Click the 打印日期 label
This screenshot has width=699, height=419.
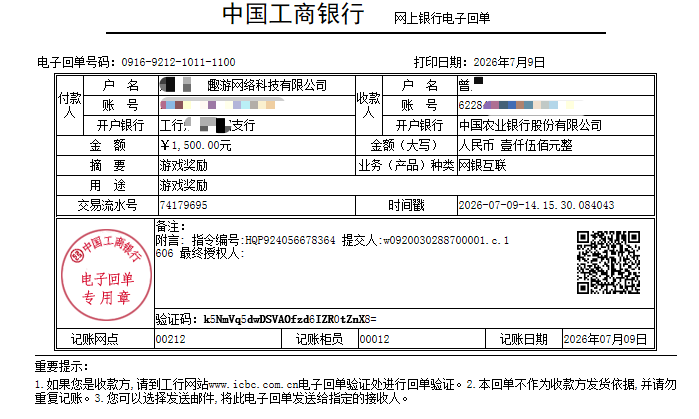[441, 62]
